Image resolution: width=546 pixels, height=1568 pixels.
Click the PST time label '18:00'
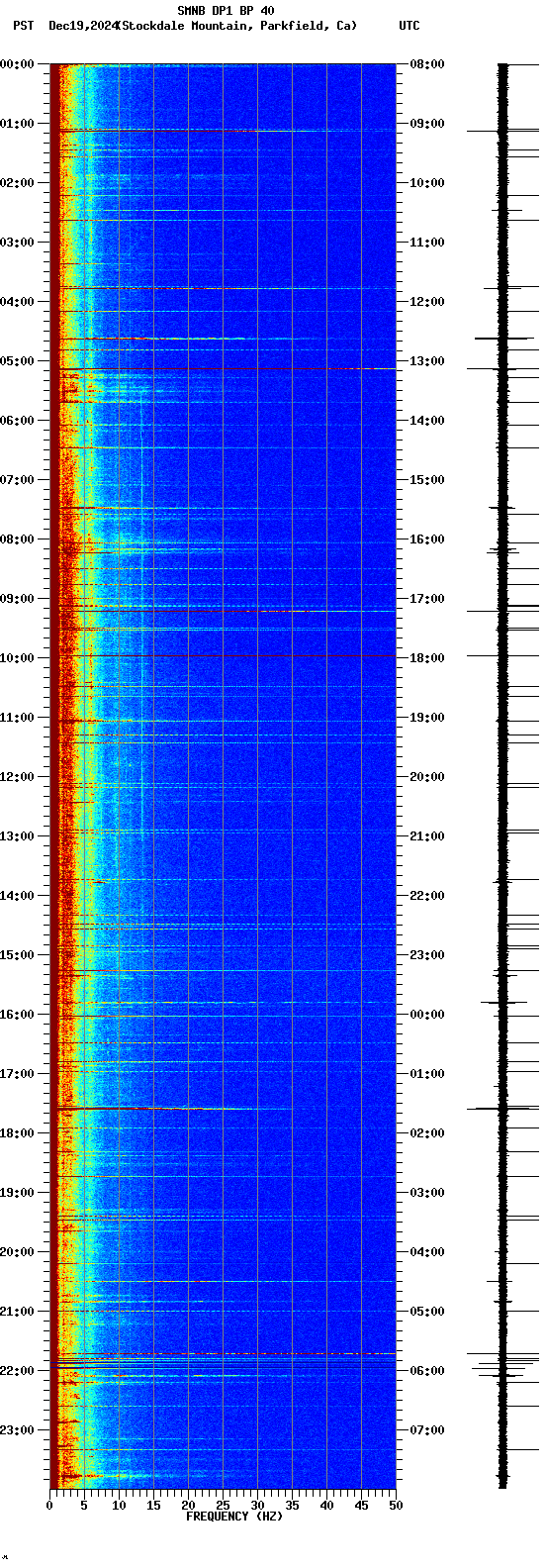(17, 1133)
